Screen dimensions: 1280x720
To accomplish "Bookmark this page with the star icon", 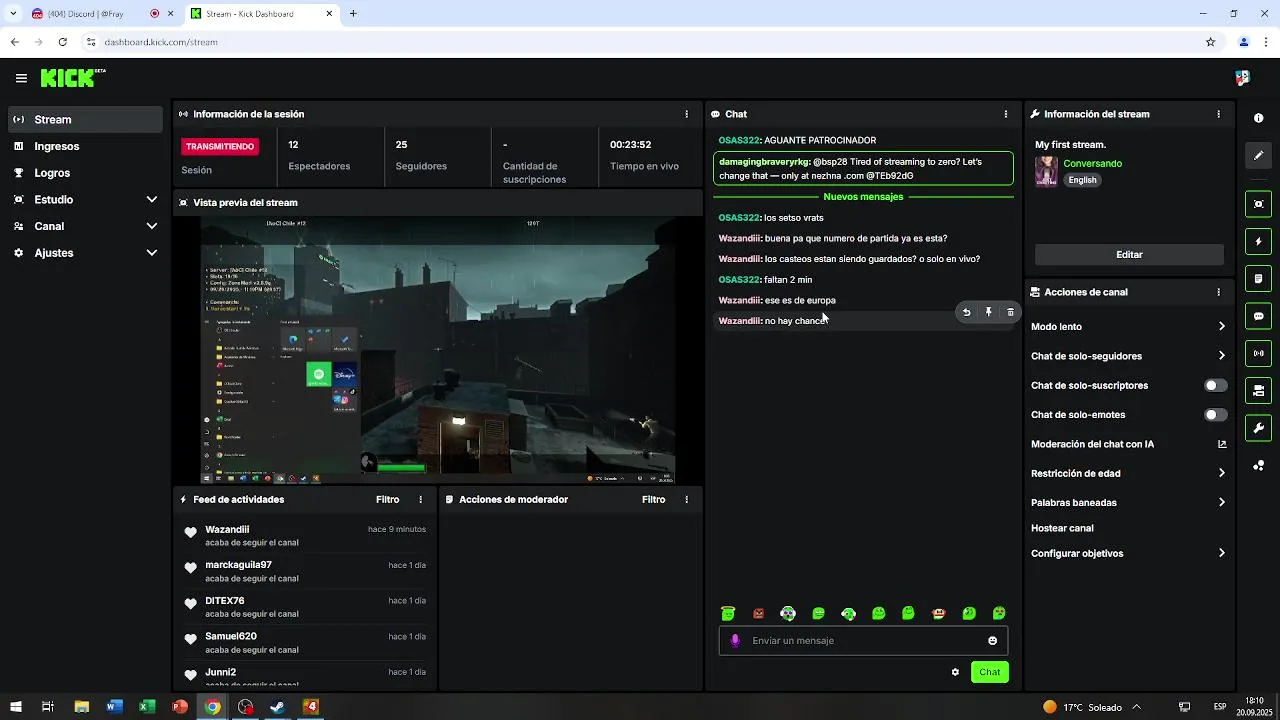I will (x=1210, y=42).
